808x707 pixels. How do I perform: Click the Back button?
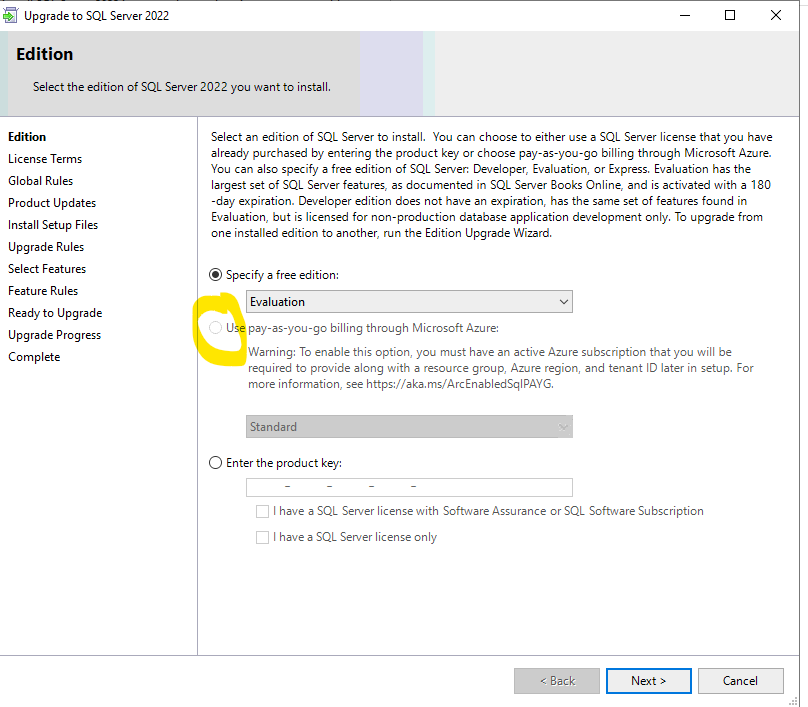tap(557, 681)
